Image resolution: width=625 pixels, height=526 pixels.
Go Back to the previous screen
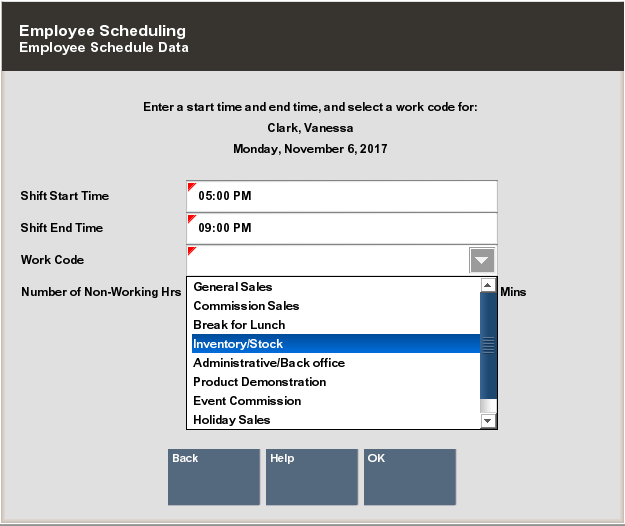[214, 477]
